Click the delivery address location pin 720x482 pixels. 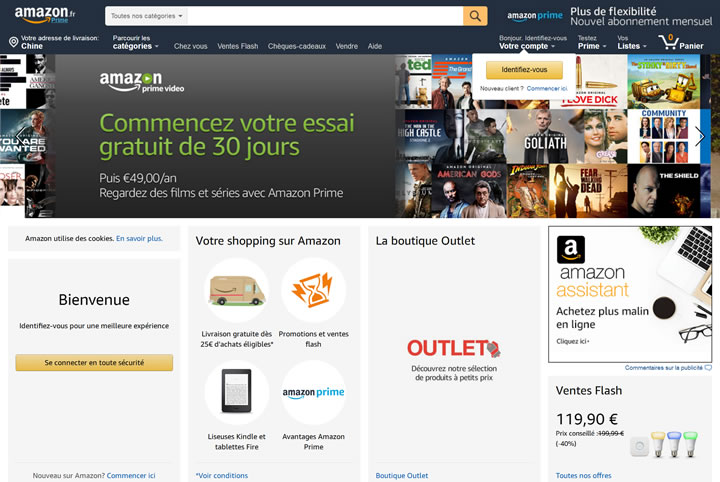point(14,42)
